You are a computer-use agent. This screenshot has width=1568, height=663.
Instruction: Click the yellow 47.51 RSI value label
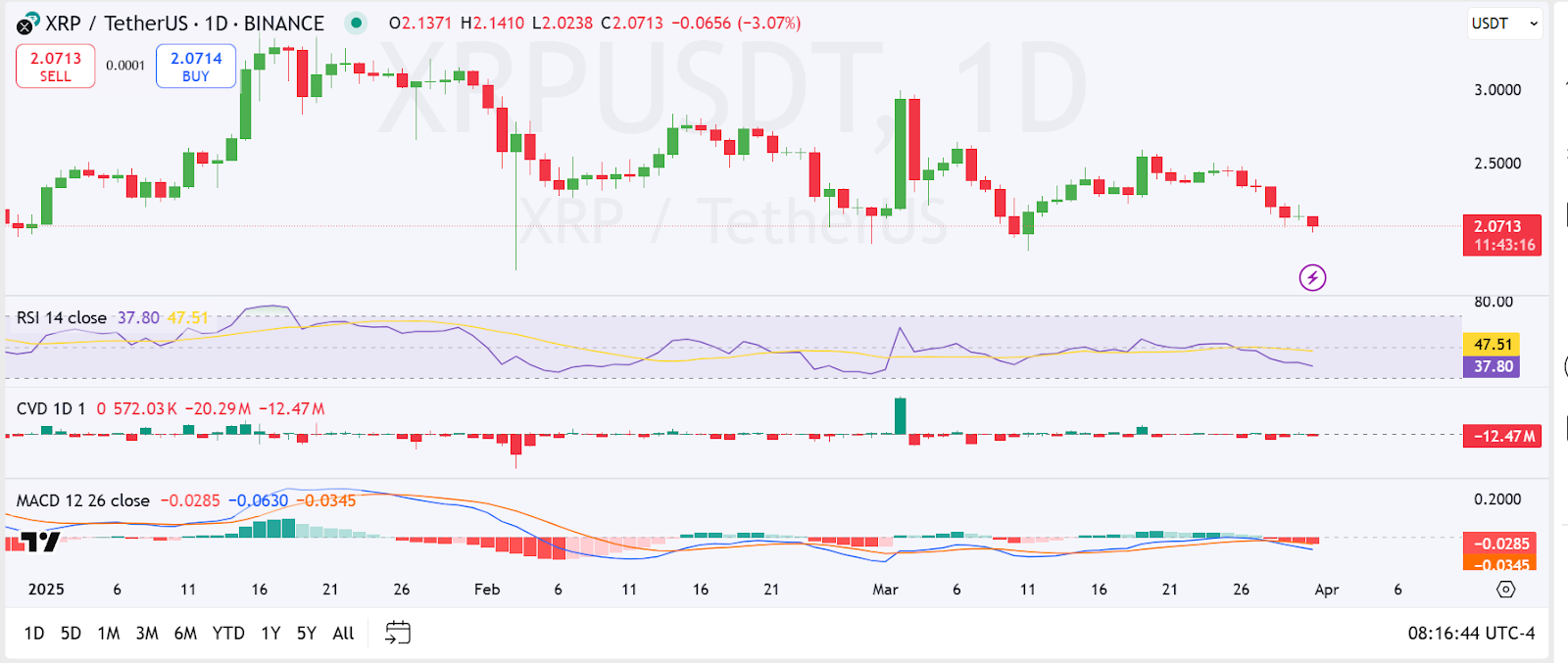pos(1491,345)
